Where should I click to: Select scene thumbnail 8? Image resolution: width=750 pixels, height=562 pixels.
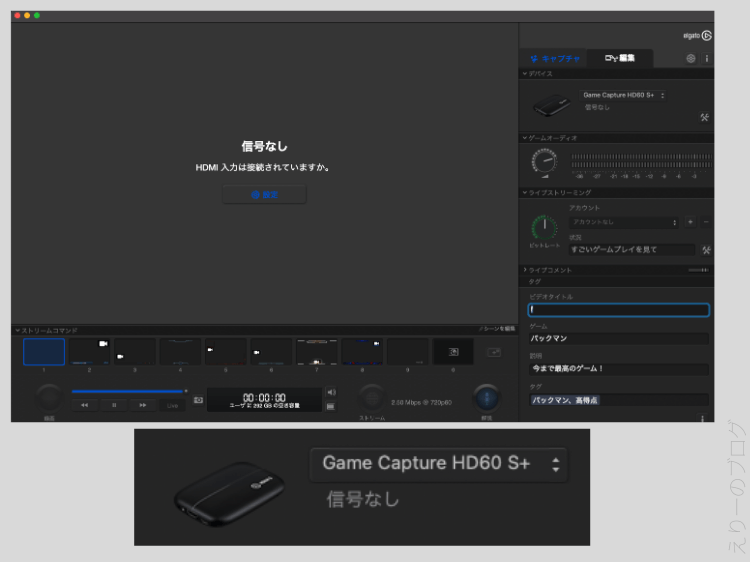362,352
